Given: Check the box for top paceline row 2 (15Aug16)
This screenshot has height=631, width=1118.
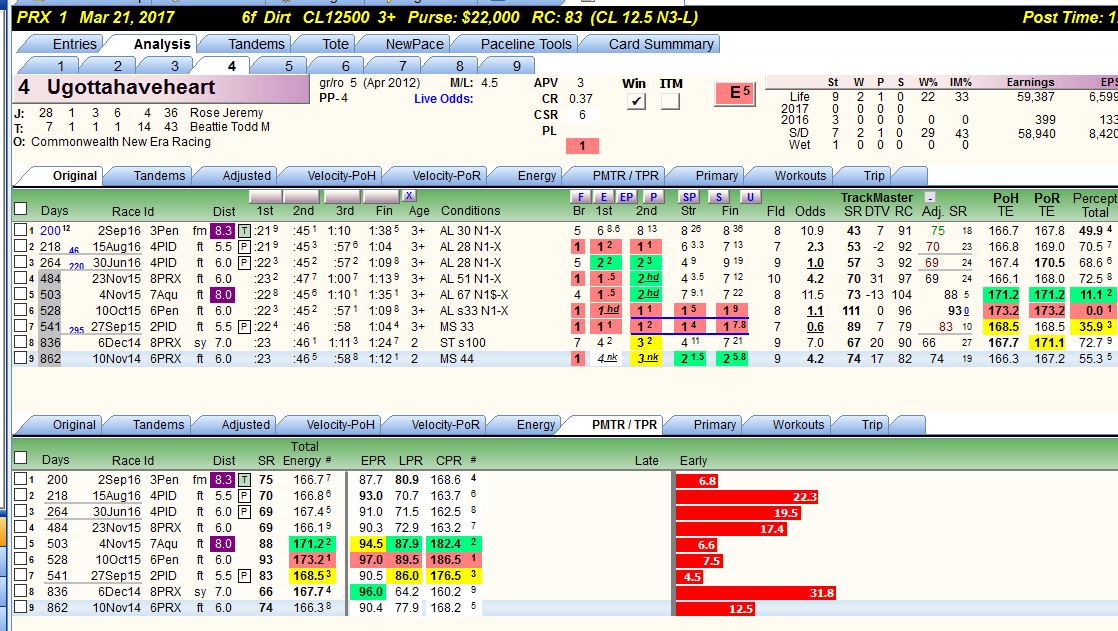Looking at the screenshot, I should point(21,247).
